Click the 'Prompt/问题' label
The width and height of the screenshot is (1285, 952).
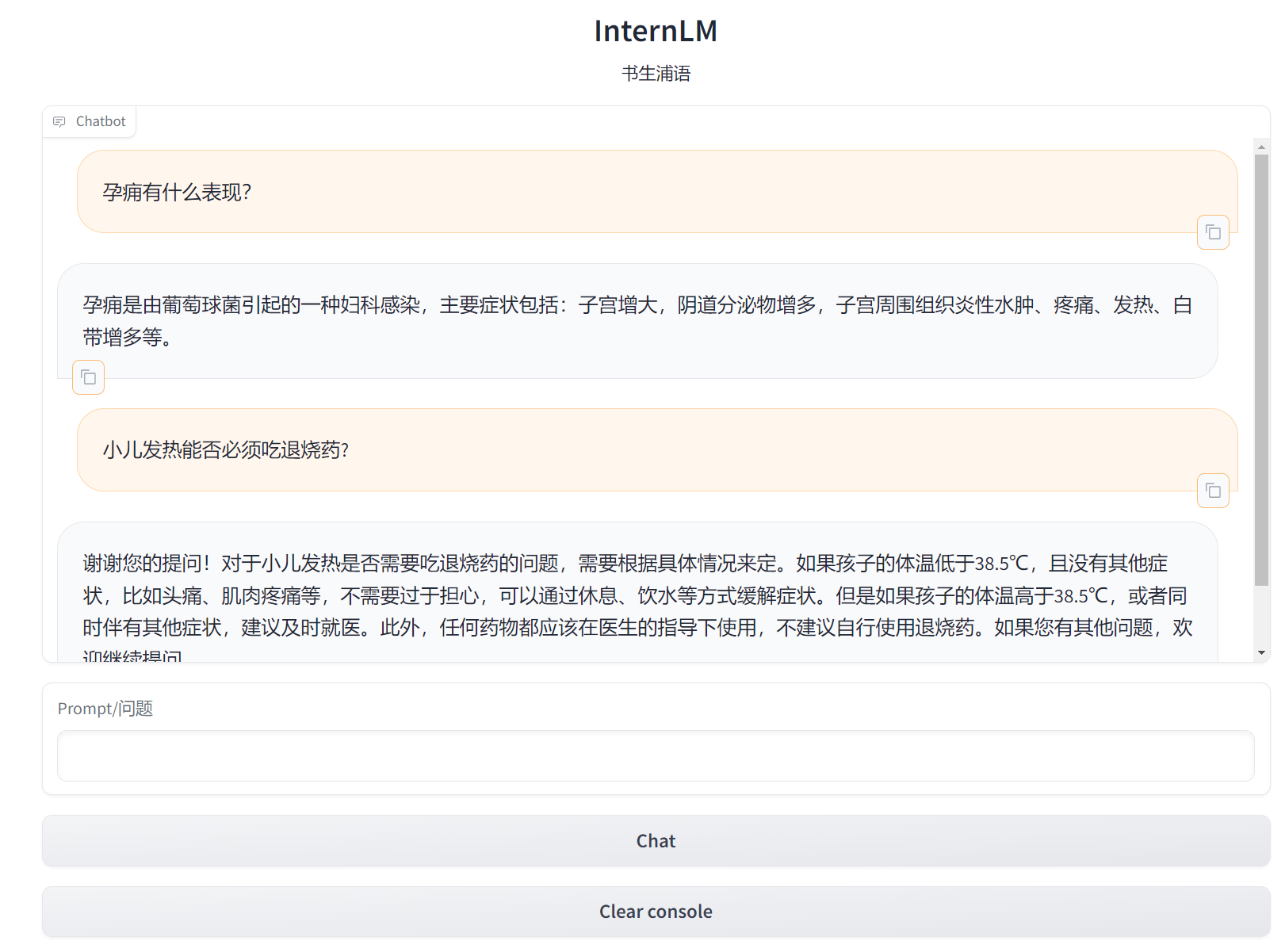point(105,709)
